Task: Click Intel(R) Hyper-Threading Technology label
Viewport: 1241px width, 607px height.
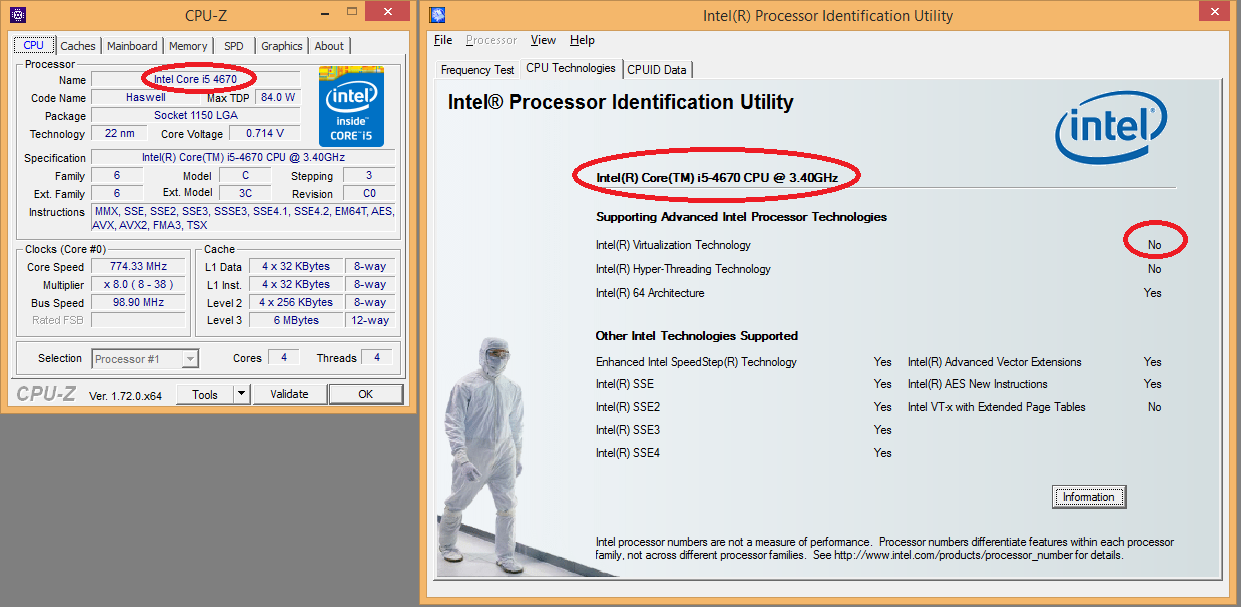Action: pyautogui.click(x=683, y=269)
